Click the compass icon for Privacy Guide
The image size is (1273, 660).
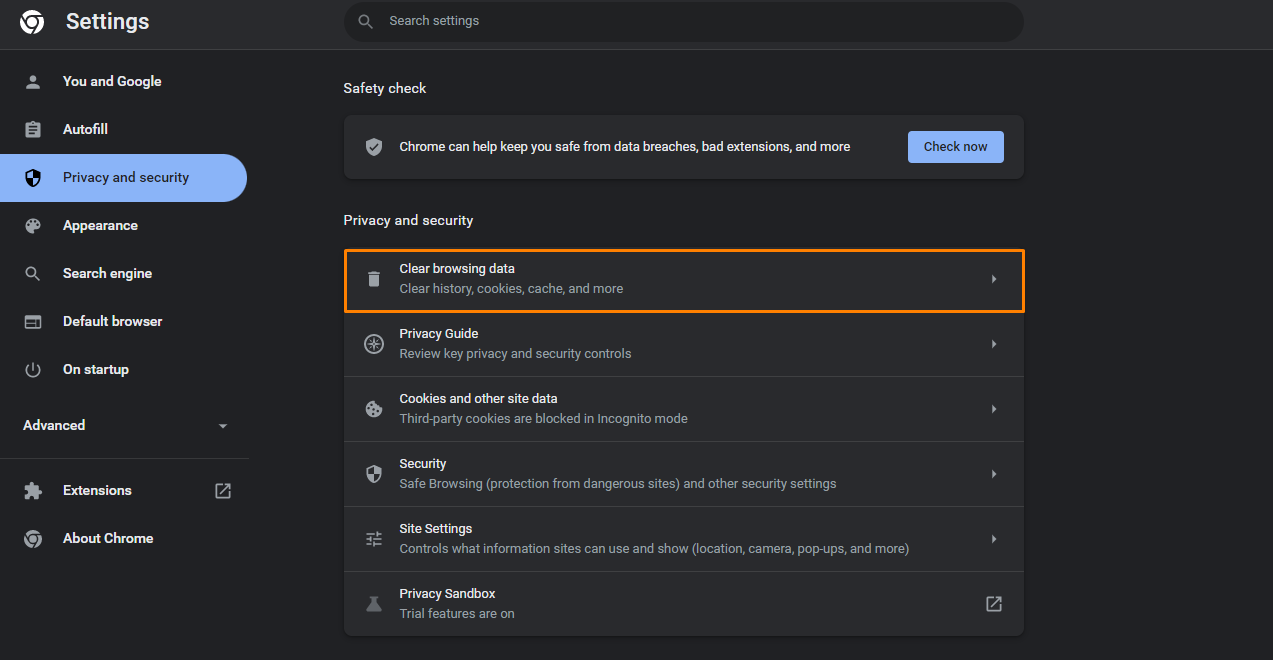point(374,344)
